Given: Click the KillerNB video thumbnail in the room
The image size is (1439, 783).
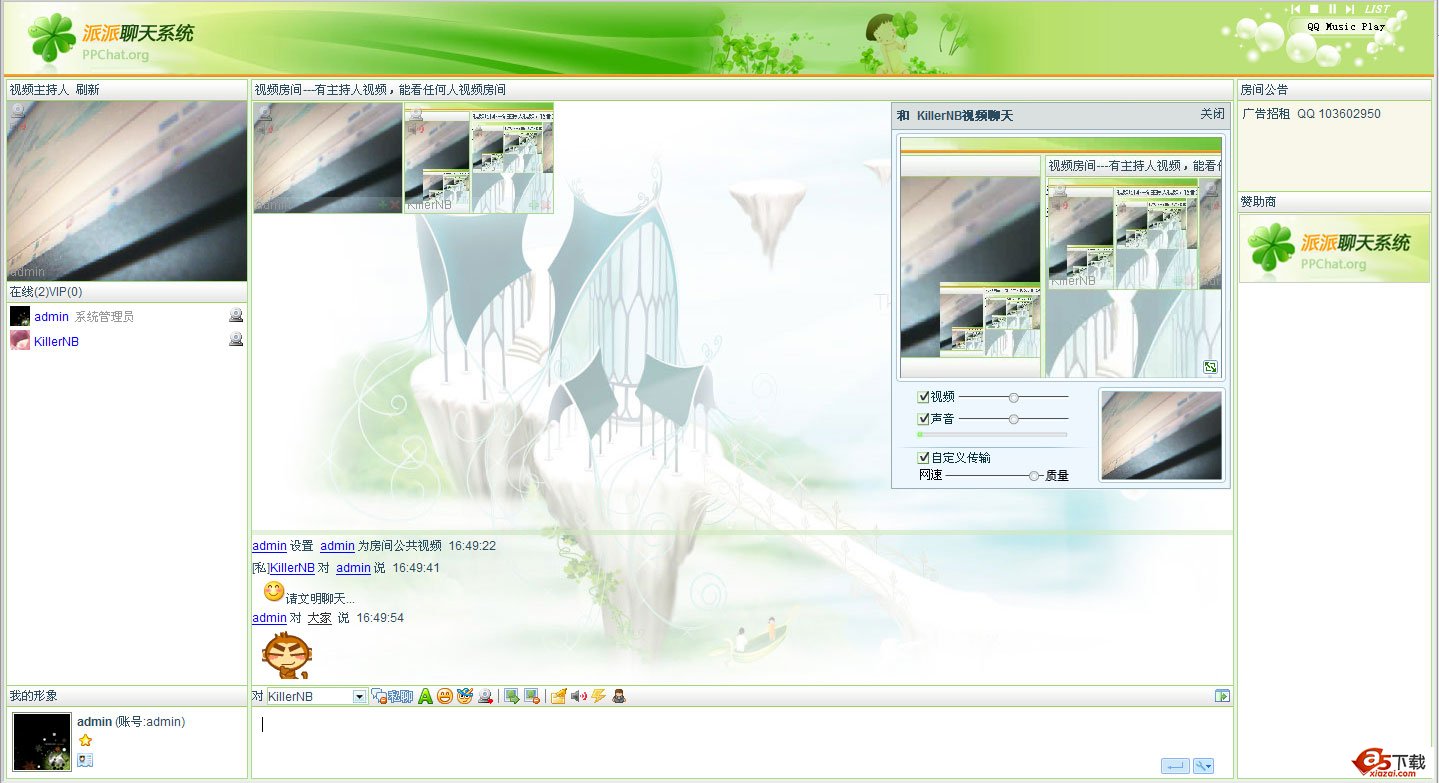Looking at the screenshot, I should click(479, 158).
